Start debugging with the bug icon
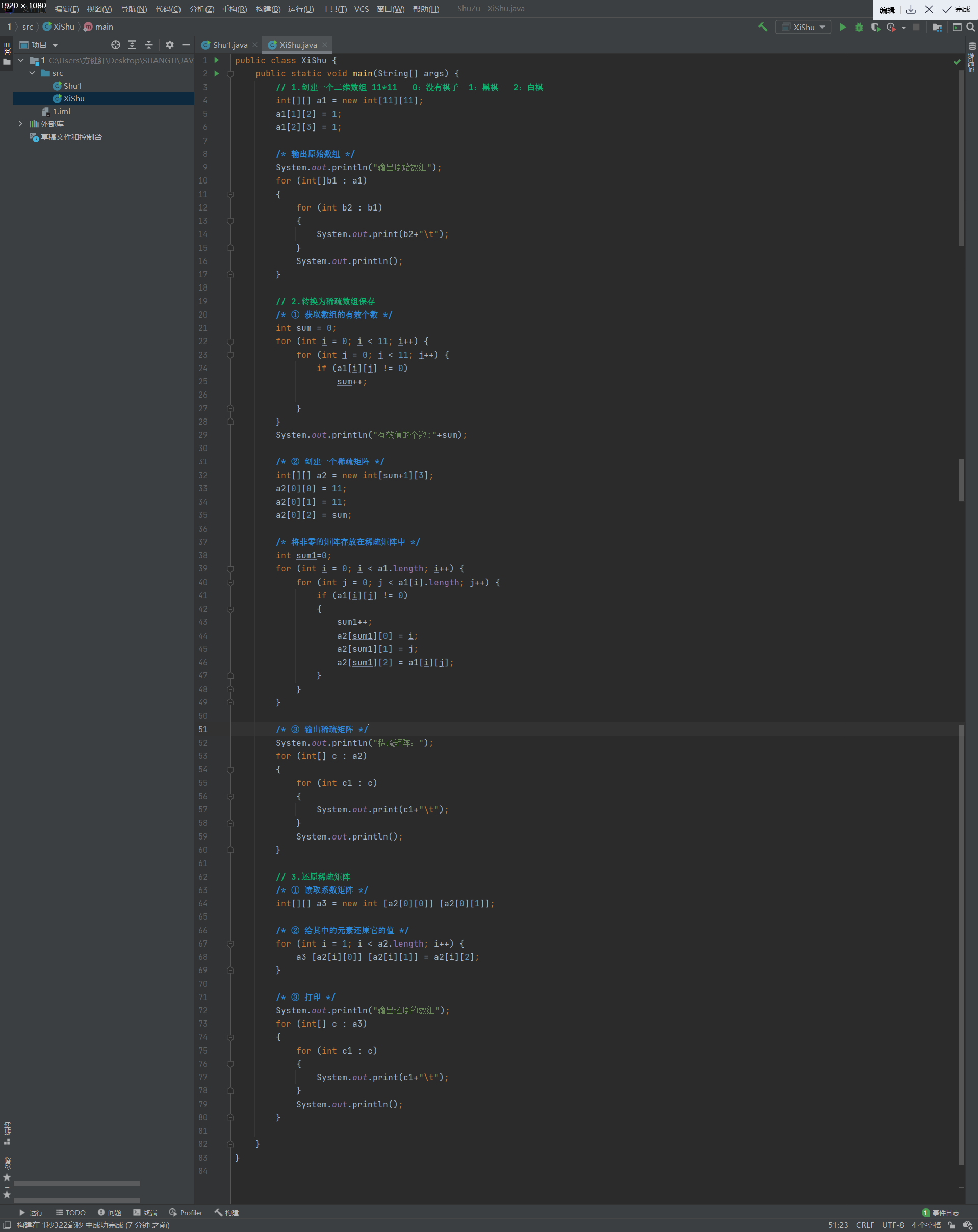978x1232 pixels. coord(859,27)
